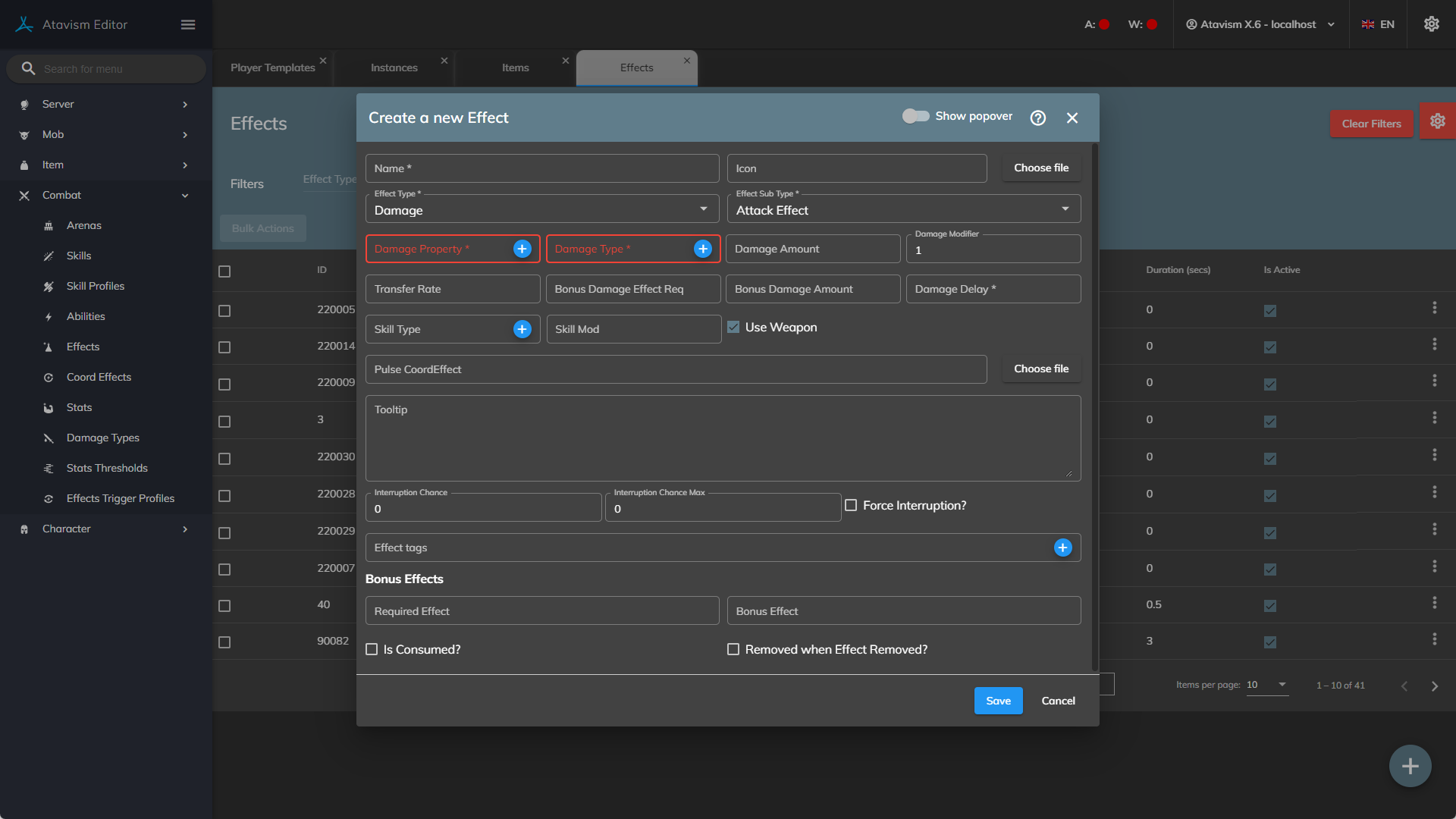The height and width of the screenshot is (819, 1456).
Task: Click the Effect tags plus icon
Action: (x=1062, y=548)
